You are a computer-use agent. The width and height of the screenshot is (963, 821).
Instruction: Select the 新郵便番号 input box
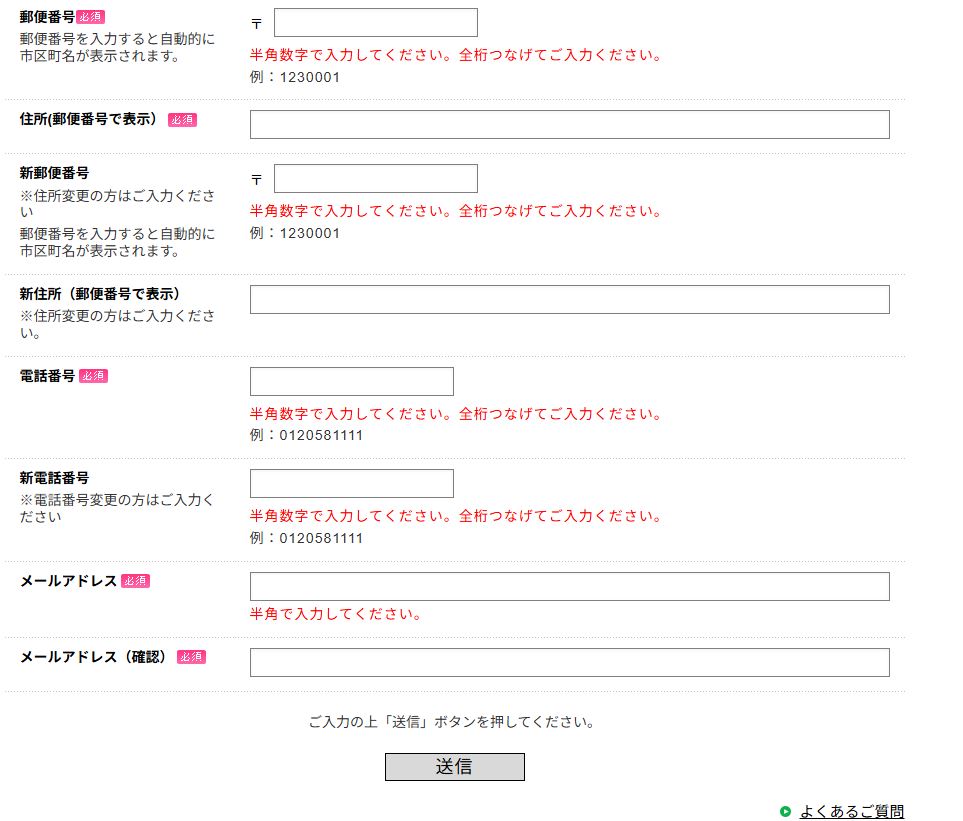pyautogui.click(x=375, y=179)
